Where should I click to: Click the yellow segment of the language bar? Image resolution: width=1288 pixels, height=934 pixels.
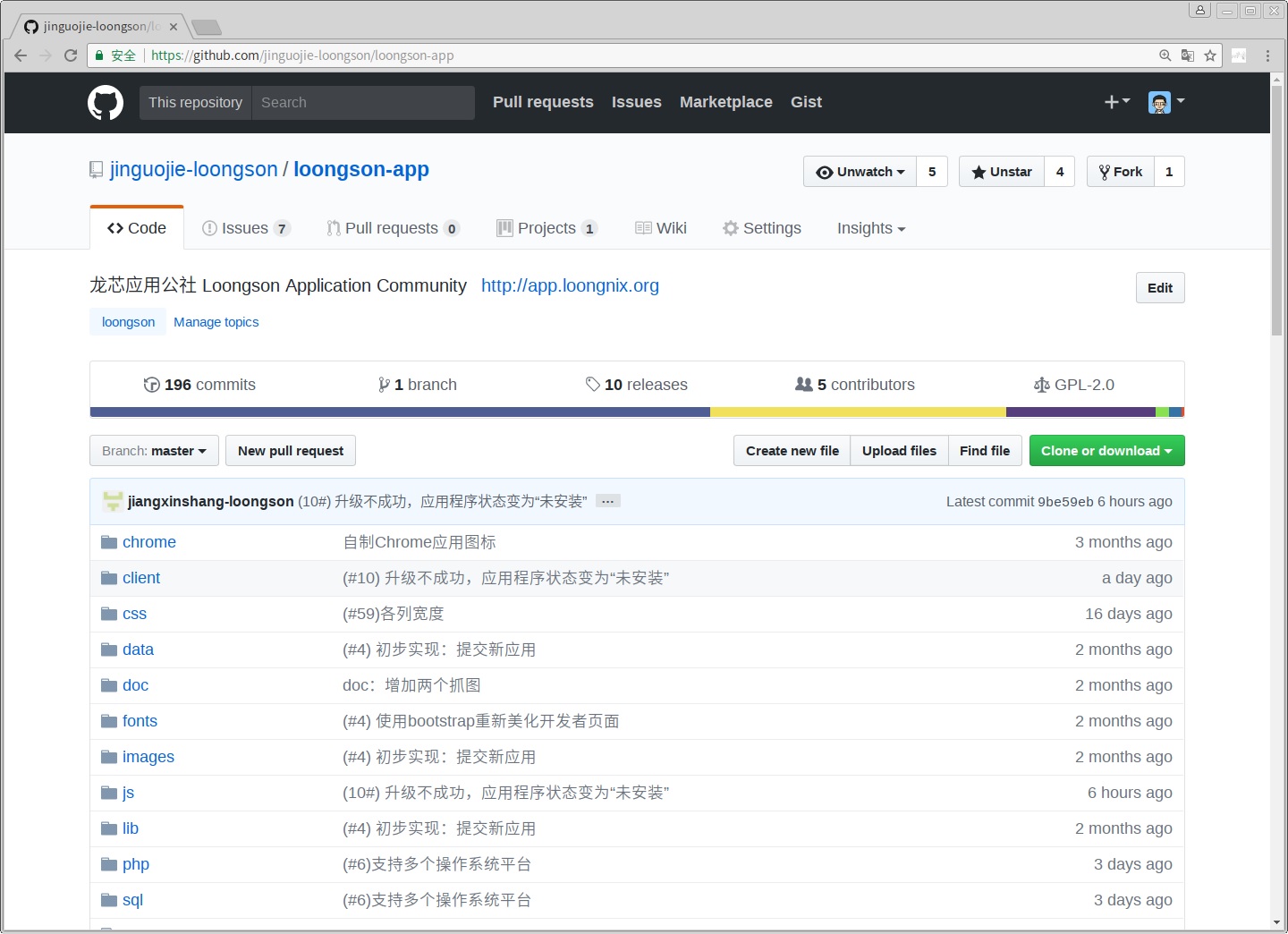[x=858, y=412]
